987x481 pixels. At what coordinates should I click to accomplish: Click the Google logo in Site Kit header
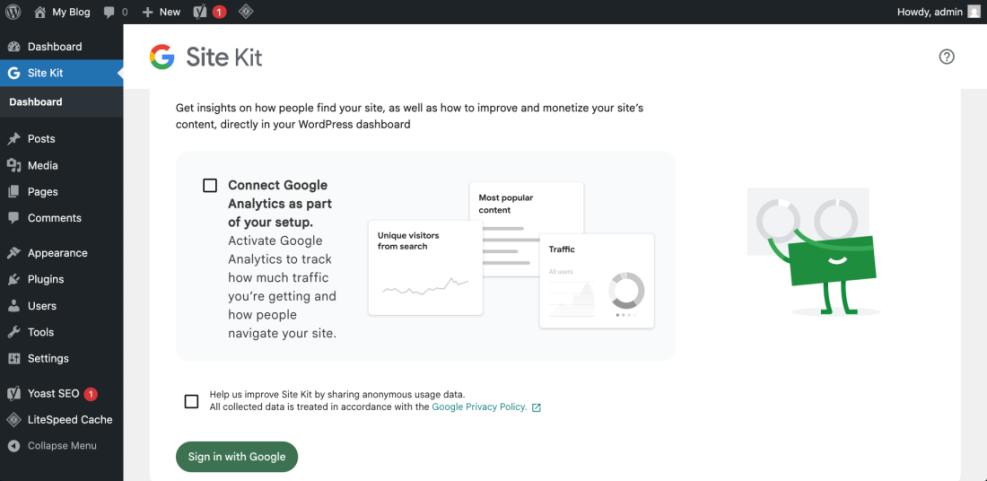pos(162,57)
